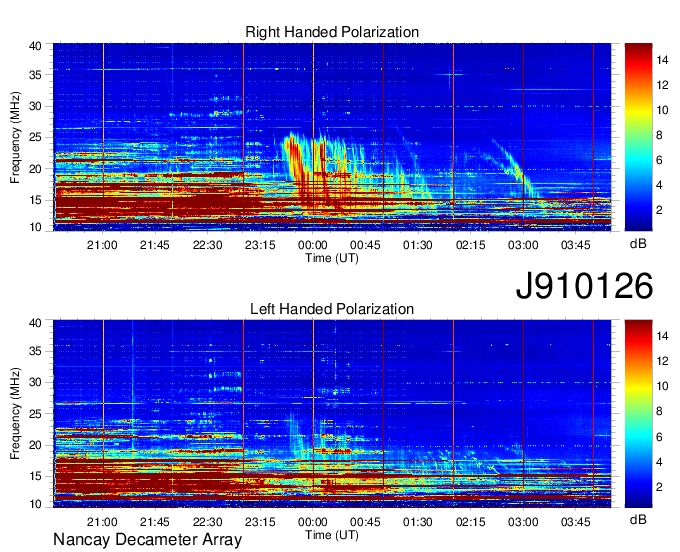Click the 02:15 tick label under the Left Handed plot
Viewport: 680px width, 552px height.
tap(471, 522)
